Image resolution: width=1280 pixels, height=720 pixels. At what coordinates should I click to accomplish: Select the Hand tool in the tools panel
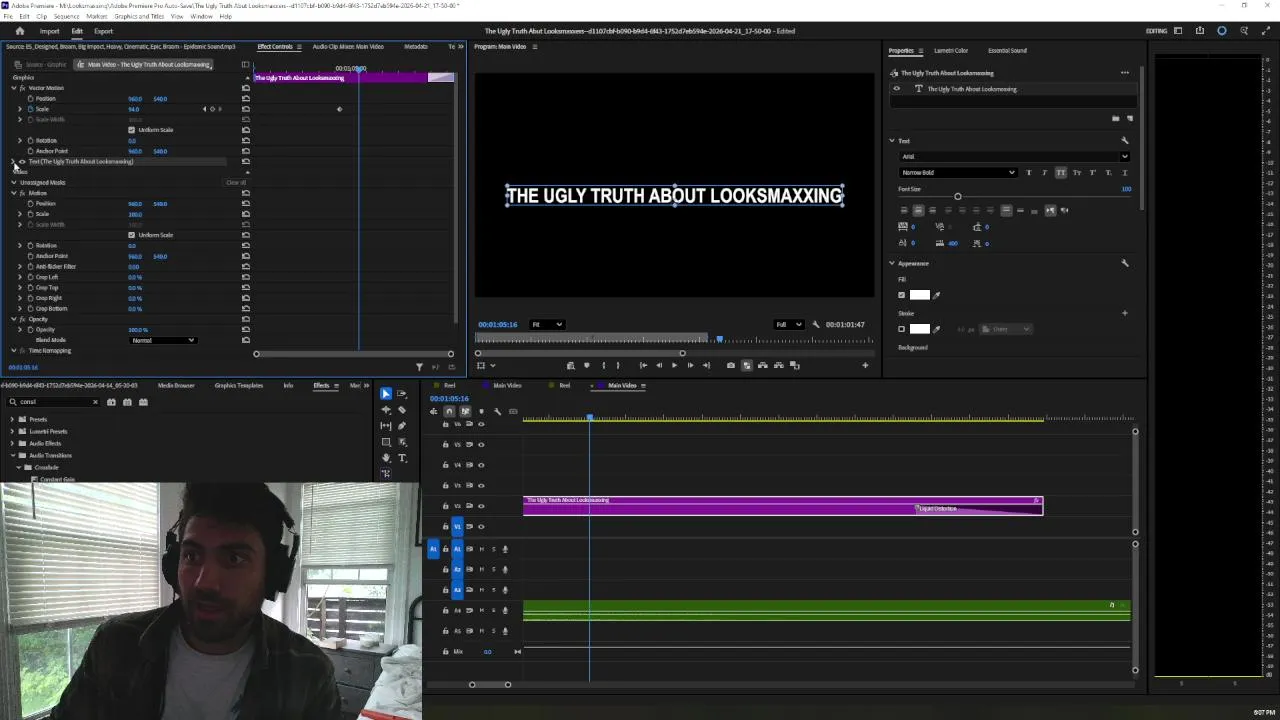pos(386,458)
